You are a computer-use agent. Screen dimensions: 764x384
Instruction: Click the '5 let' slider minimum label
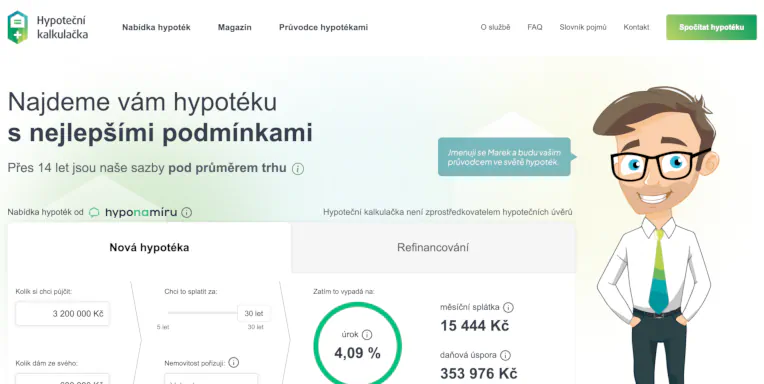pyautogui.click(x=163, y=327)
